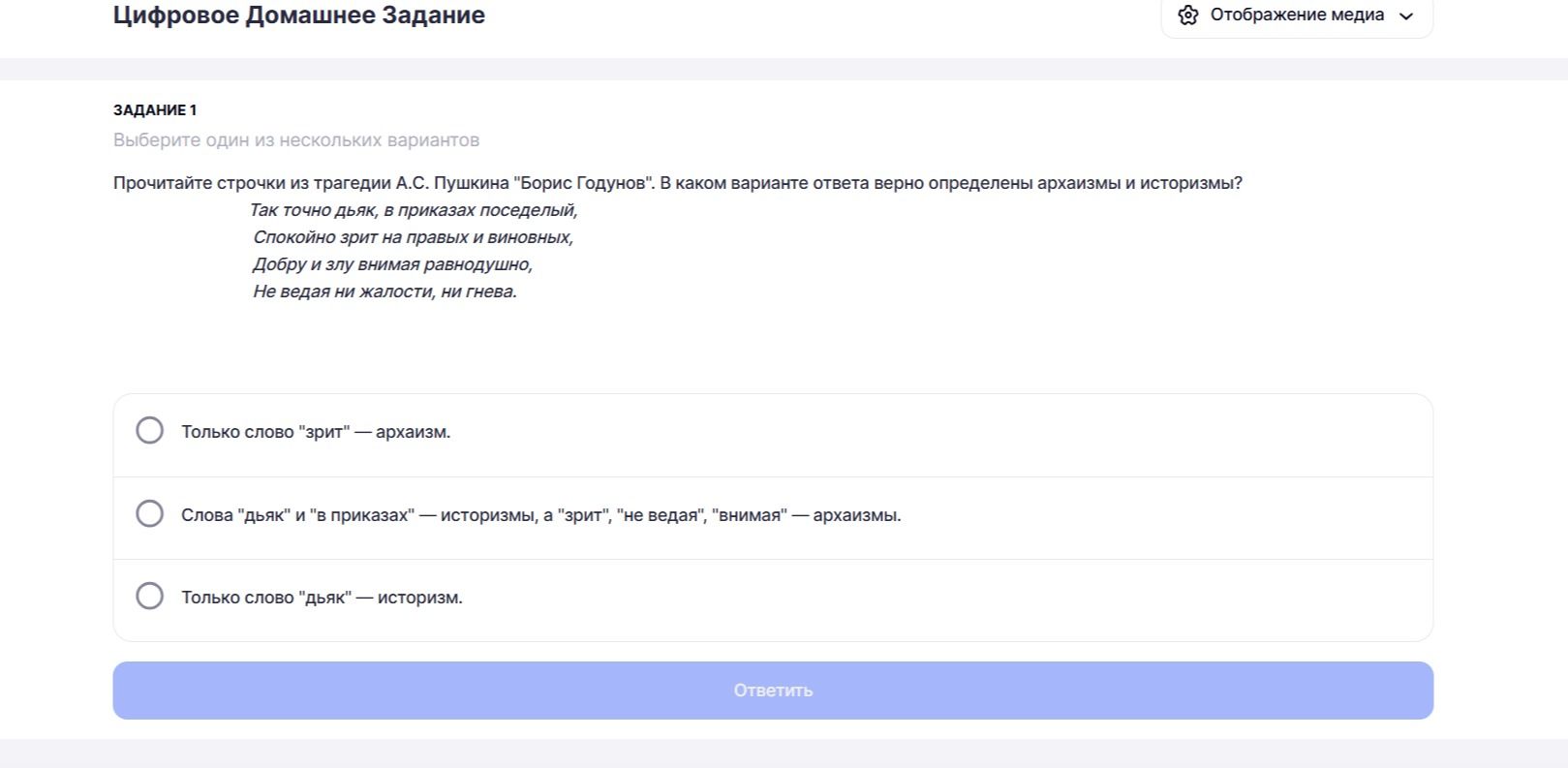Click the Ответить submit button
The image size is (1568, 768).
coord(773,691)
